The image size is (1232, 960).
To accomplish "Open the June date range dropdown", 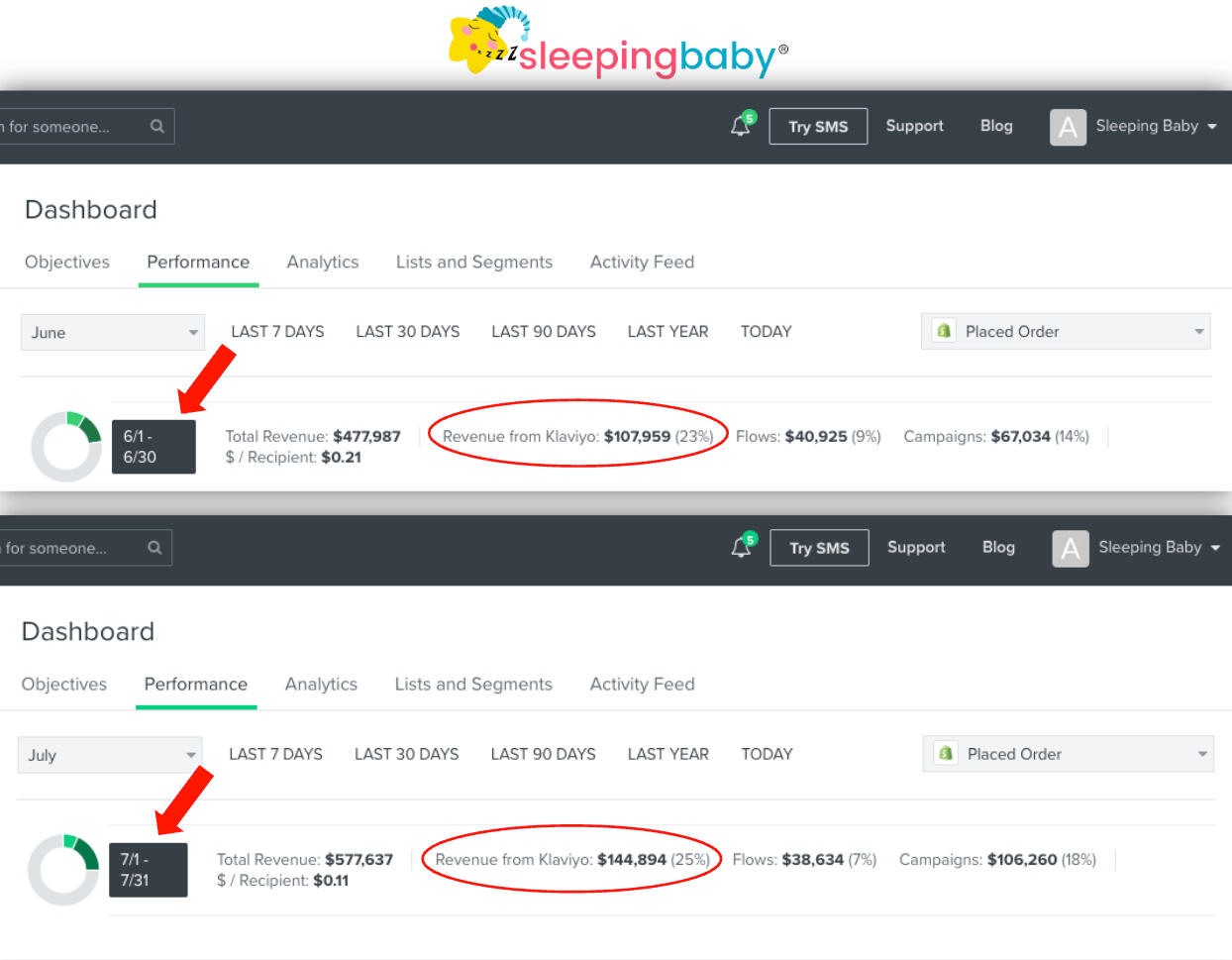I will (112, 332).
